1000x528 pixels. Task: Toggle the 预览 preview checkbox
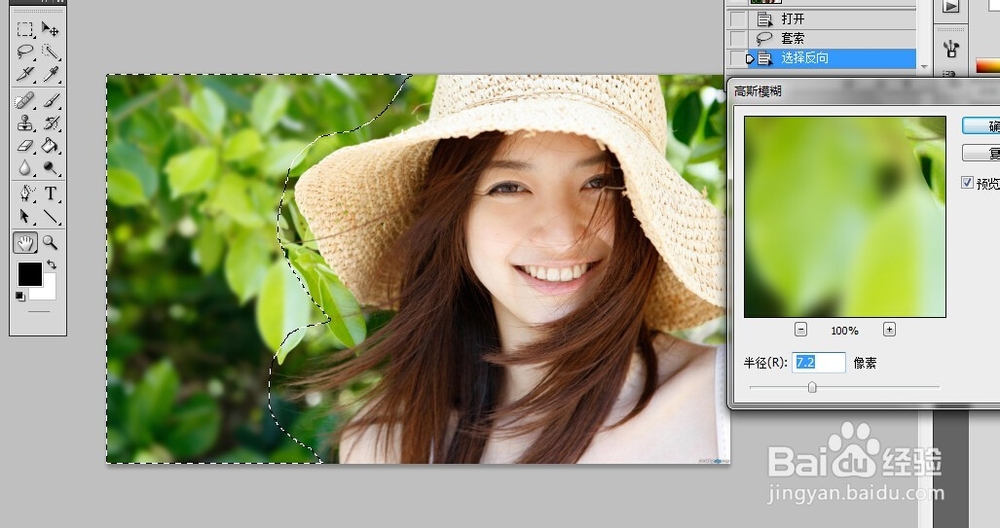[x=967, y=183]
